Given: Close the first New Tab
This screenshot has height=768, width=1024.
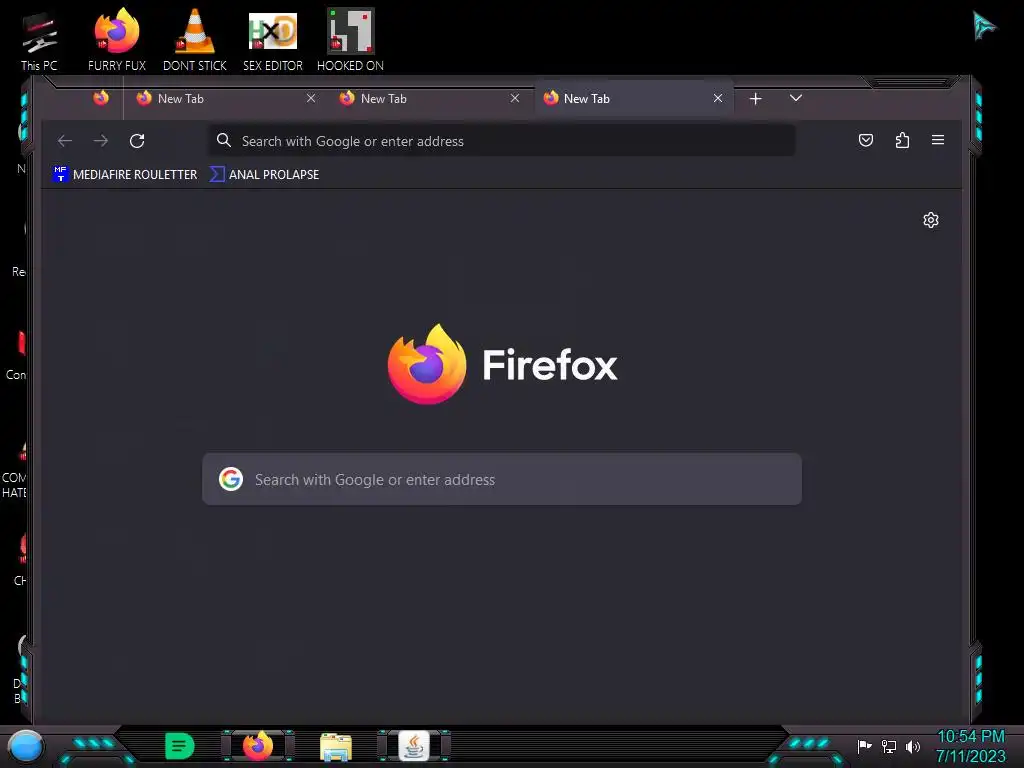Looking at the screenshot, I should click(x=311, y=98).
